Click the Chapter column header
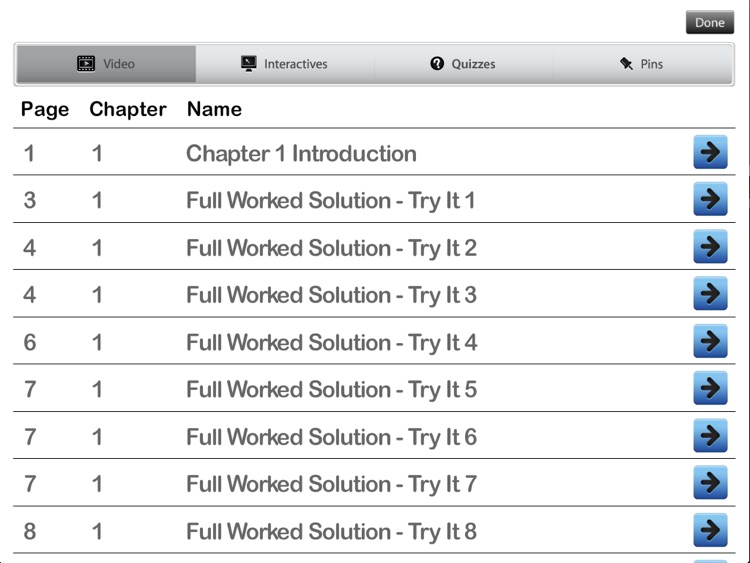Screen dimensions: 750x563 click(125, 109)
